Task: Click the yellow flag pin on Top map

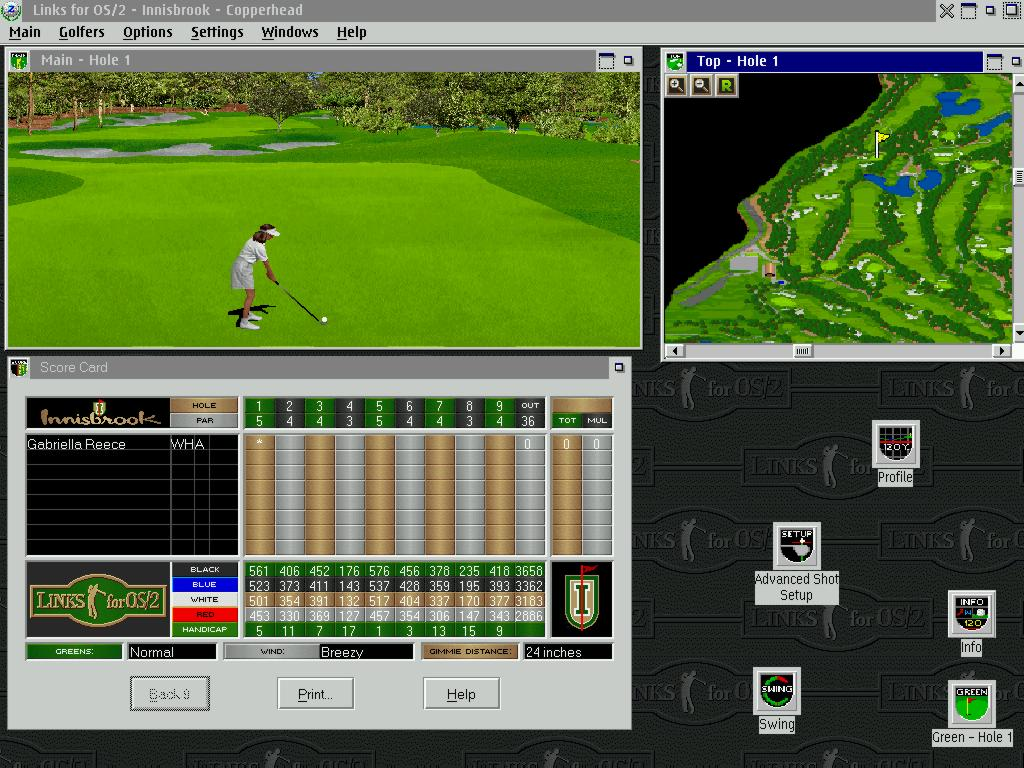Action: coord(882,143)
